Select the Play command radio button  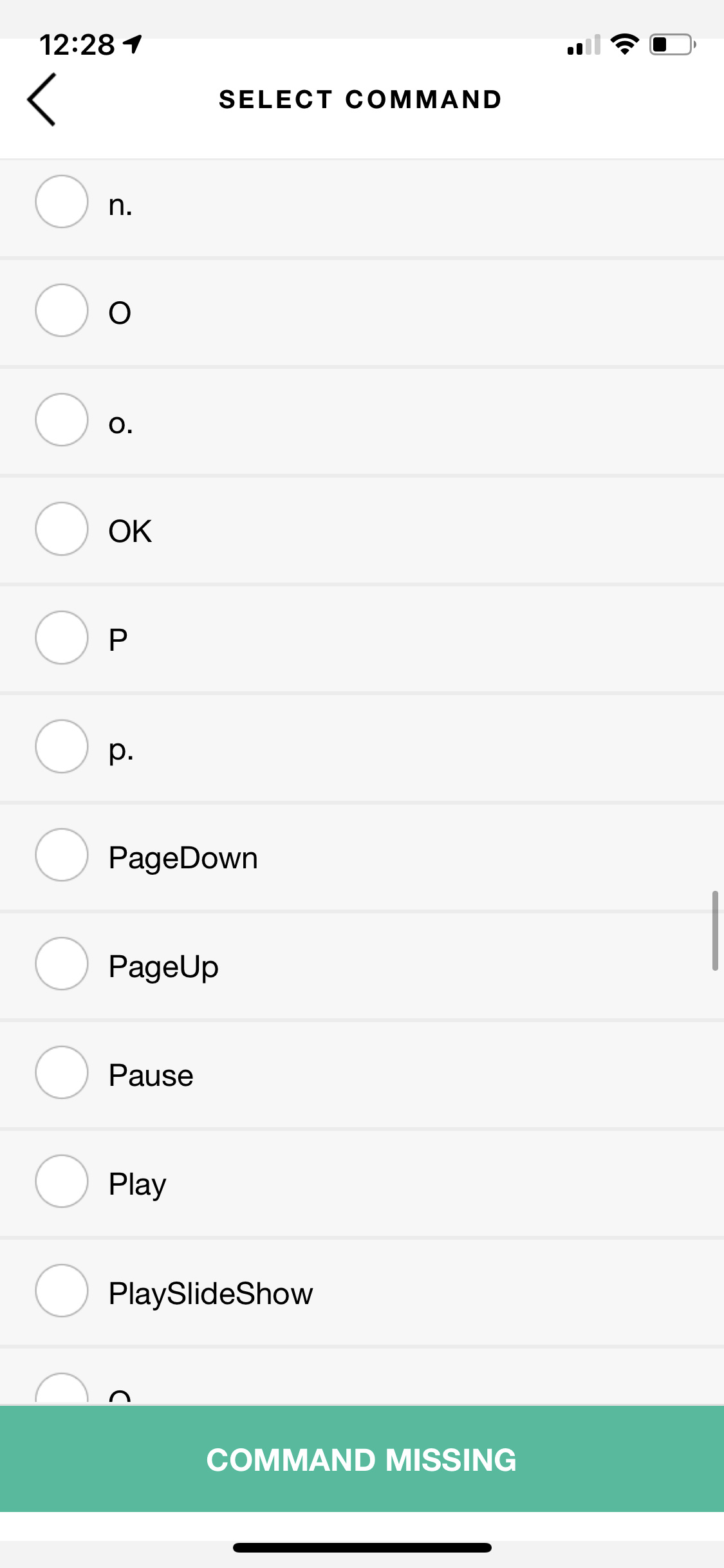(62, 1181)
